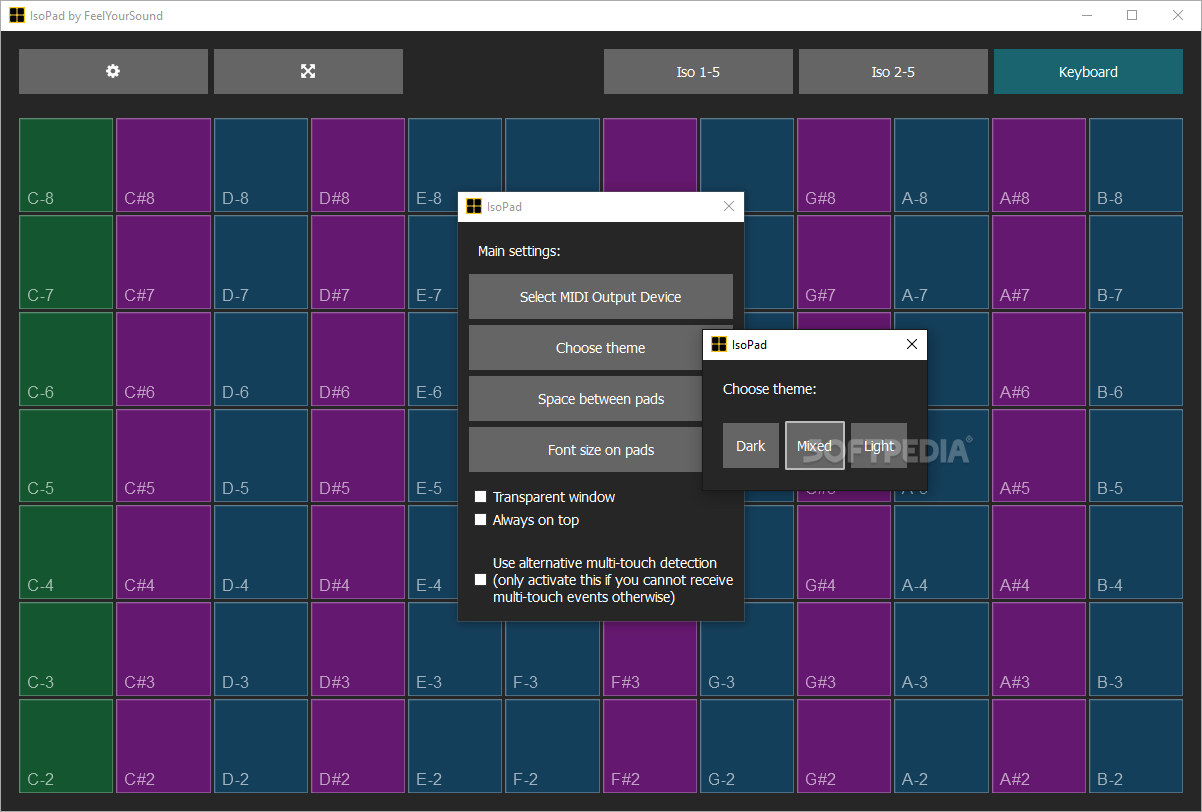This screenshot has width=1202, height=812.
Task: Click IsoPad icon in Choose theme dialog title
Action: click(x=719, y=344)
